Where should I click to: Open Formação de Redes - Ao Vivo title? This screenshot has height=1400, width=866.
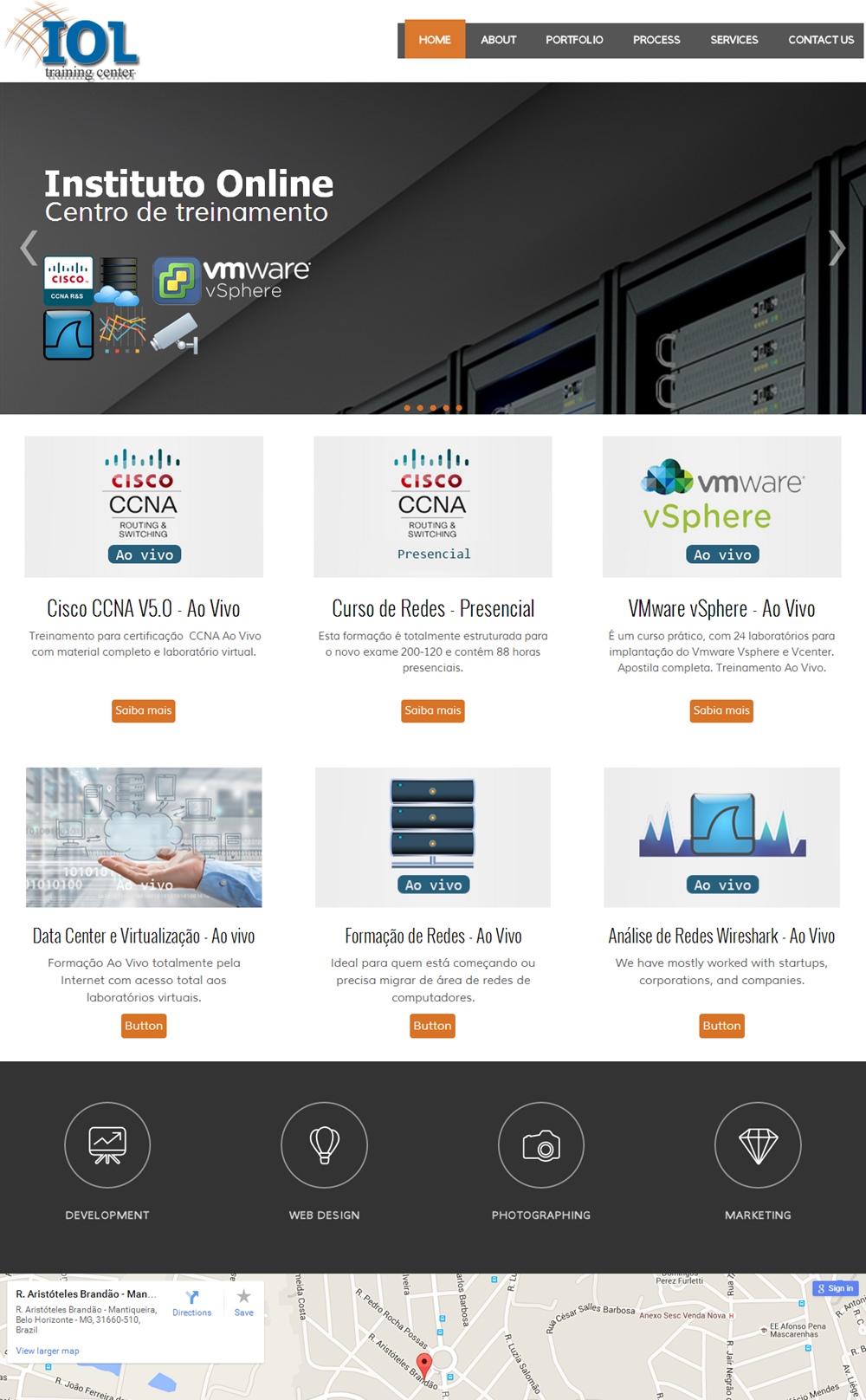click(x=433, y=937)
